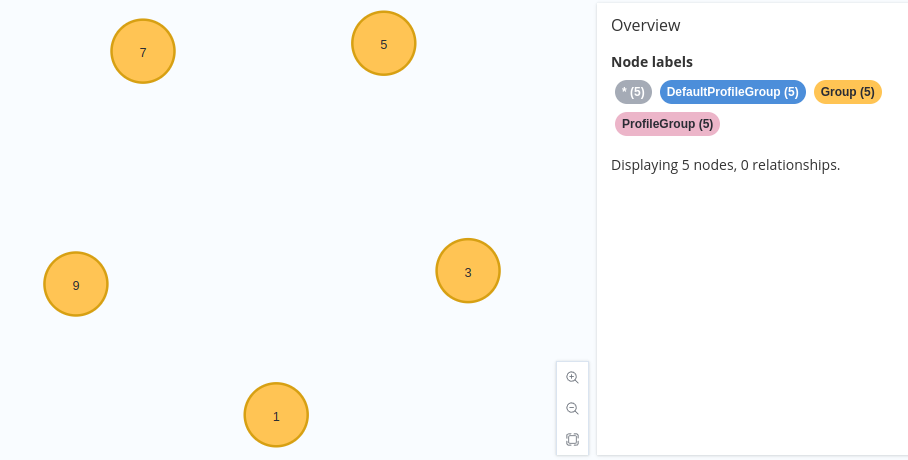Pick the orange Group (5) label pill
The image size is (908, 460).
point(847,92)
